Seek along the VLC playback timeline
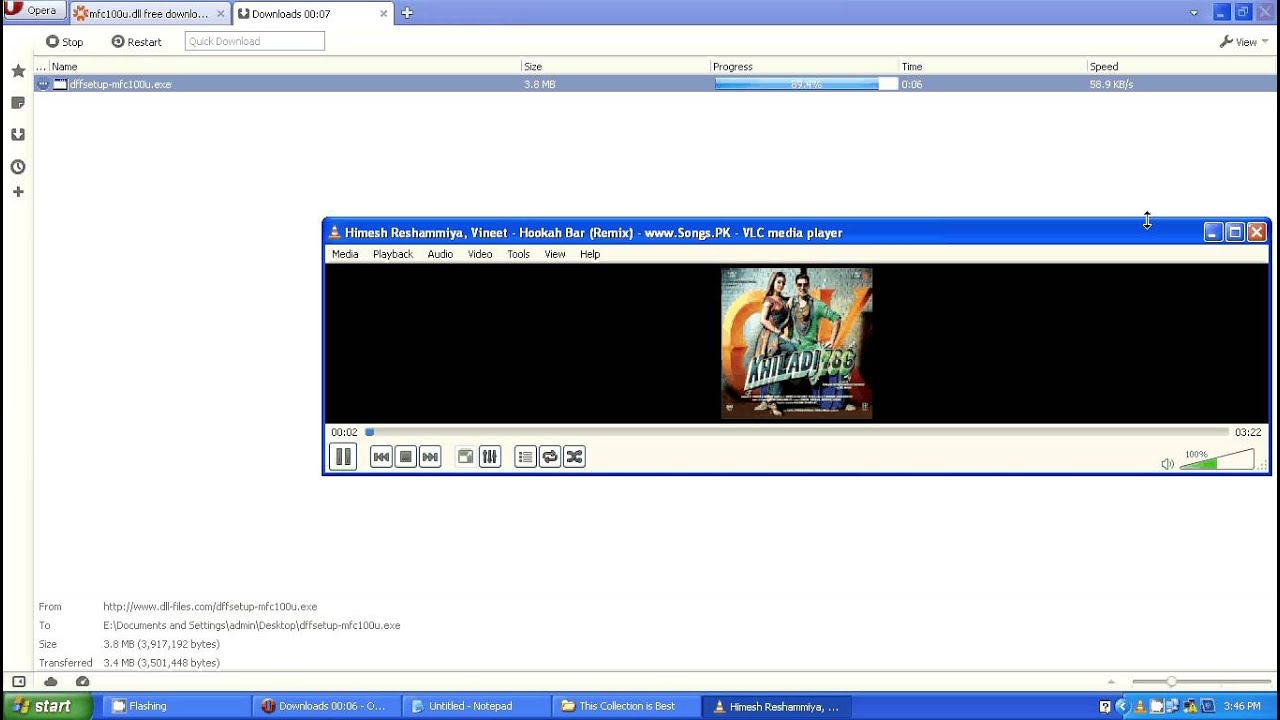Viewport: 1280px width, 720px height. click(x=797, y=432)
